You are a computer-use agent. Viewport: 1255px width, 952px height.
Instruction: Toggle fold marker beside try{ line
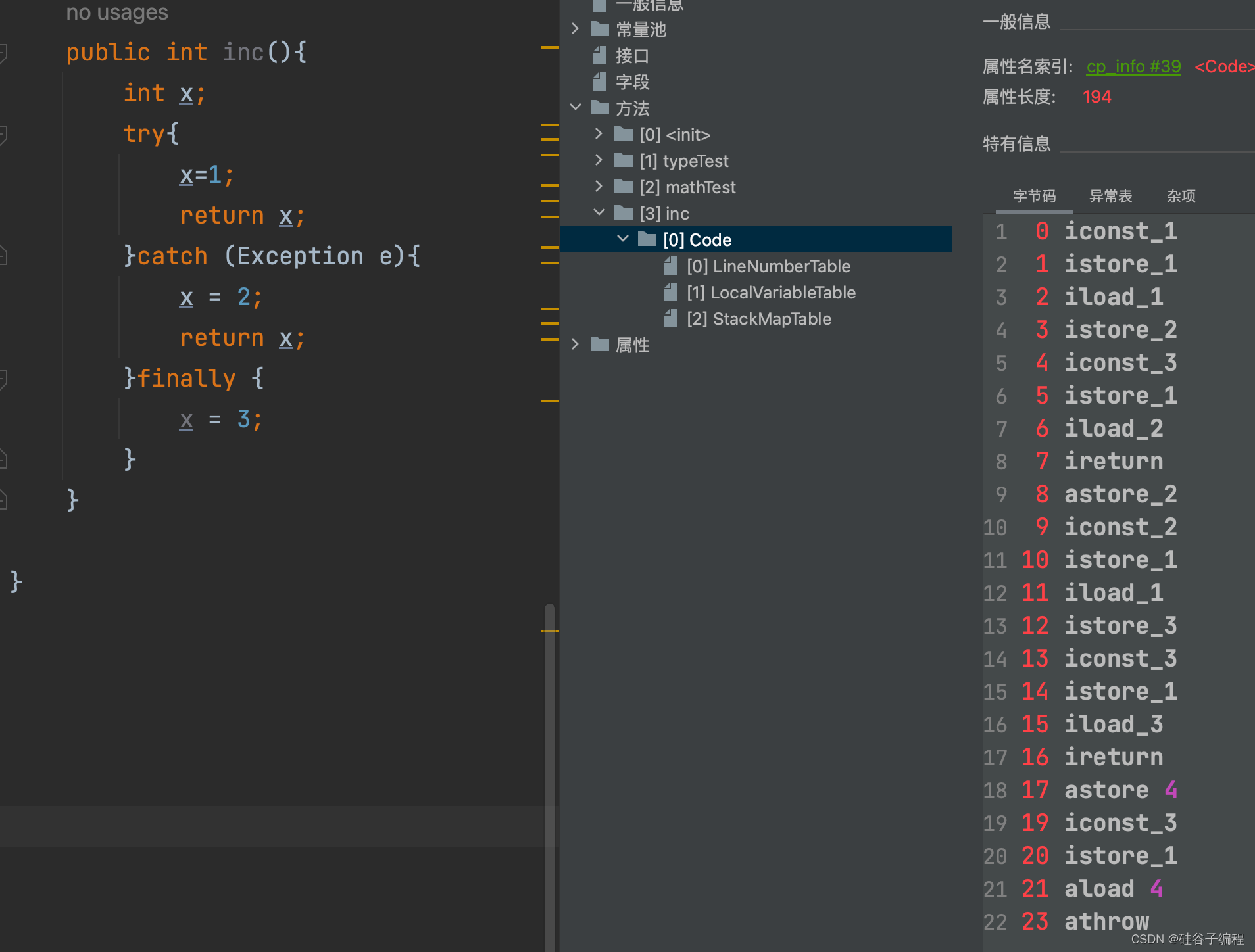[x=3, y=134]
